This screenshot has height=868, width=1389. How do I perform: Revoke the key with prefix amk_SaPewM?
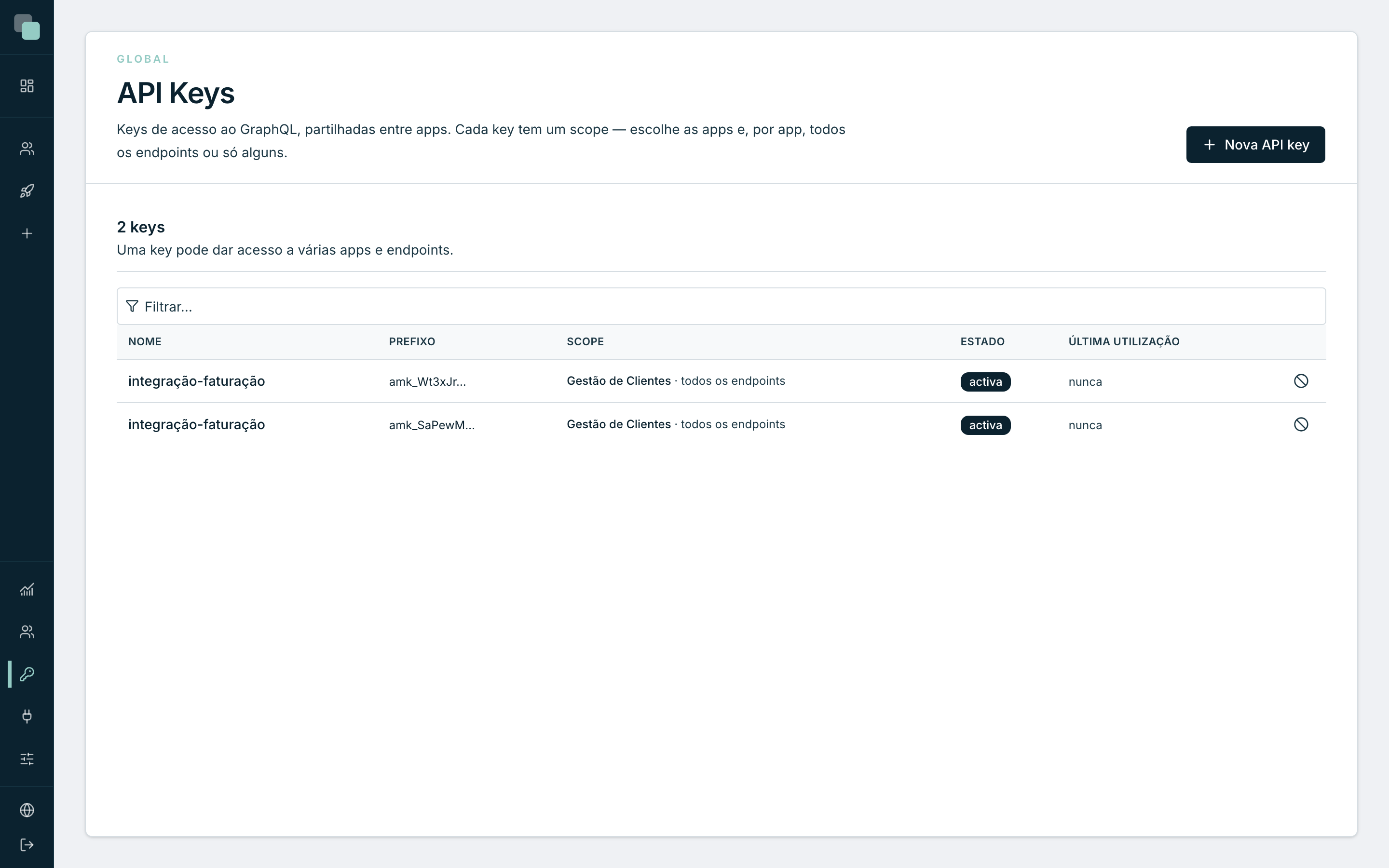click(1301, 424)
